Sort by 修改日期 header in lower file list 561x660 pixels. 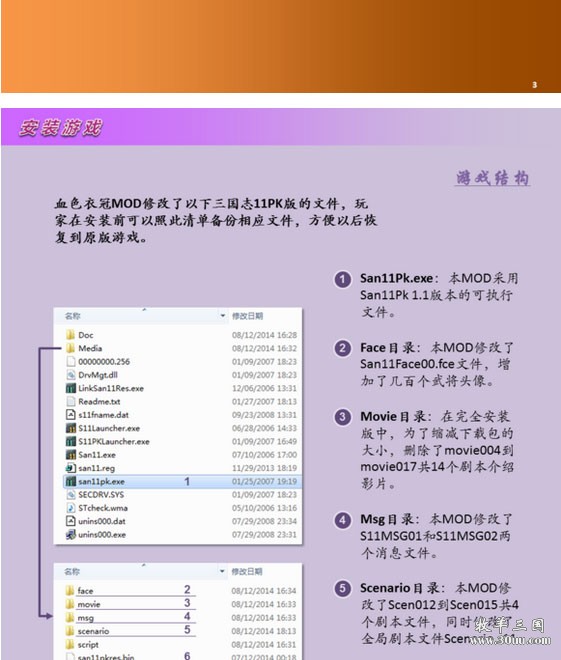pyautogui.click(x=247, y=571)
